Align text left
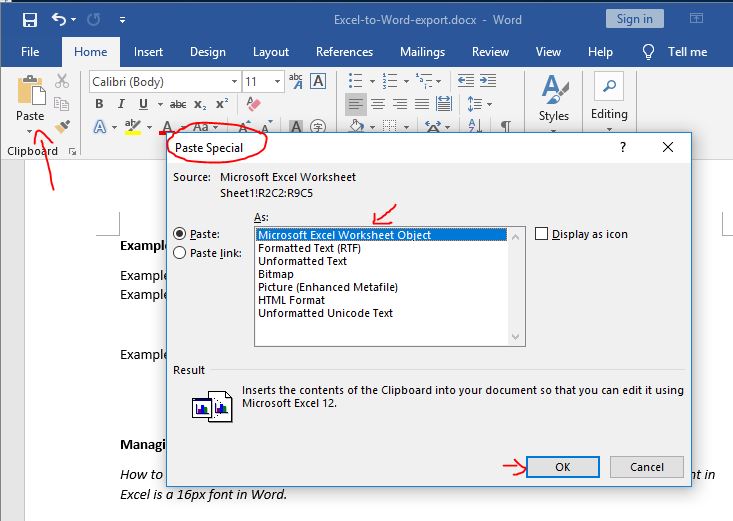Screen dimensions: 733x521 pyautogui.click(x=356, y=104)
